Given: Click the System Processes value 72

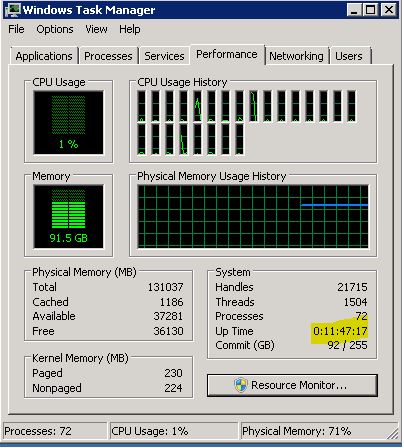Looking at the screenshot, I should [361, 316].
